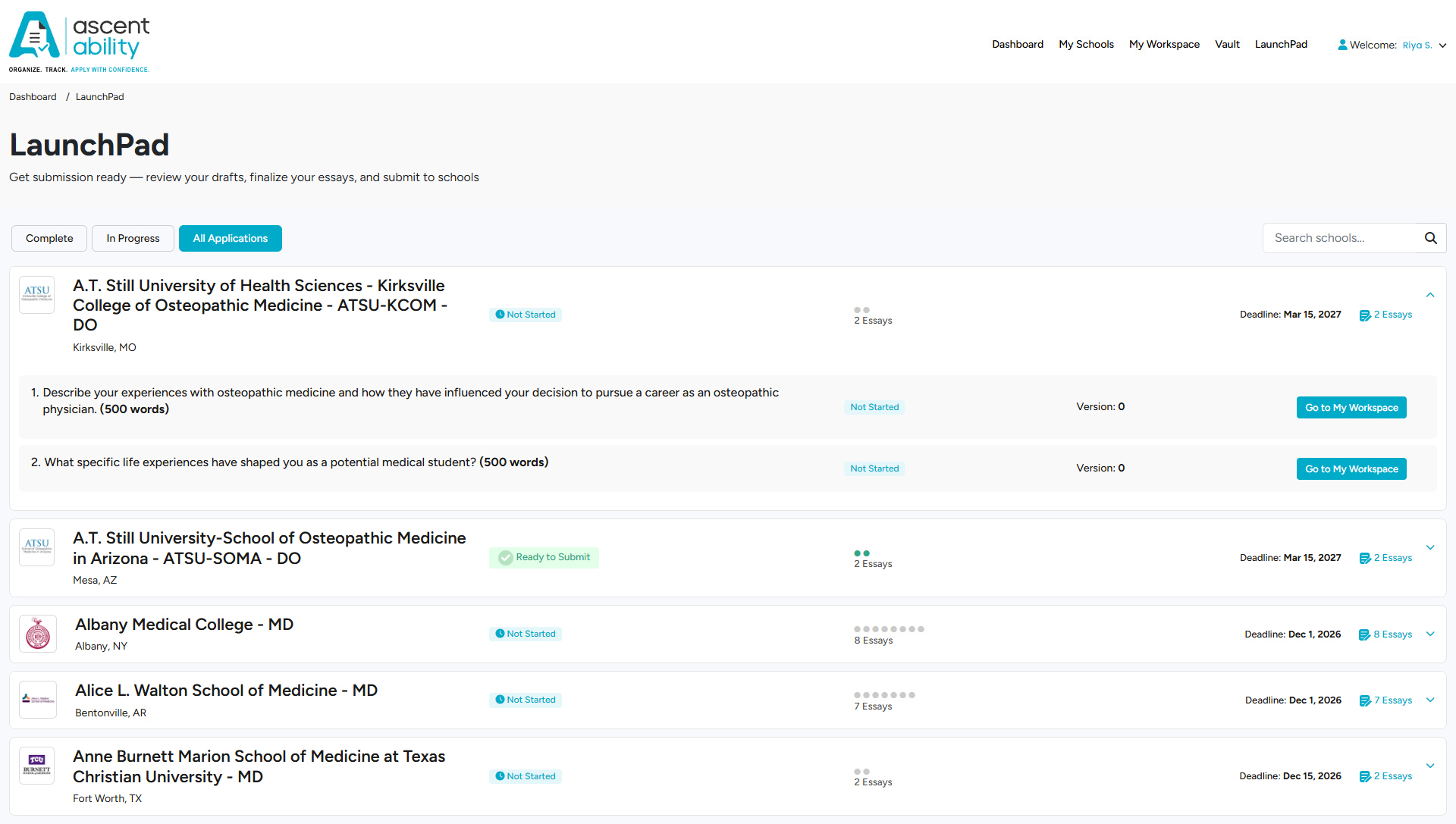Click the search magnifier icon

tap(1430, 238)
